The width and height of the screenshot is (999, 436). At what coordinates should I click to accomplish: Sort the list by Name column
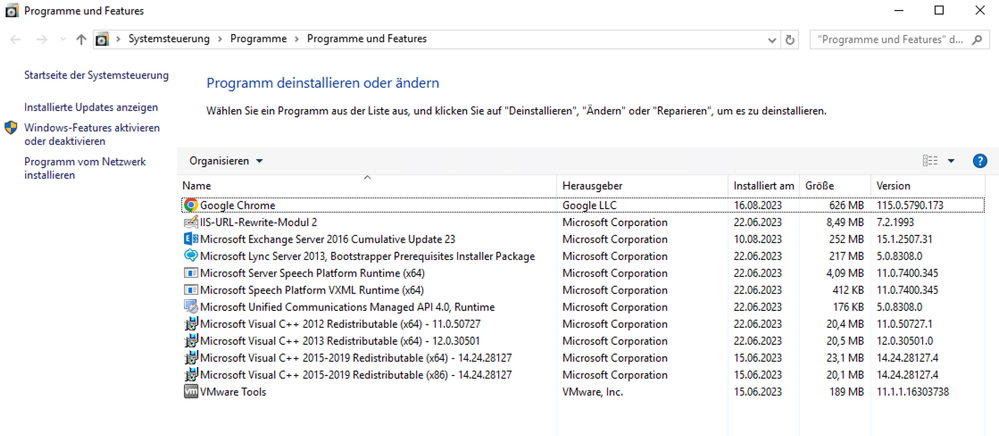click(x=366, y=186)
